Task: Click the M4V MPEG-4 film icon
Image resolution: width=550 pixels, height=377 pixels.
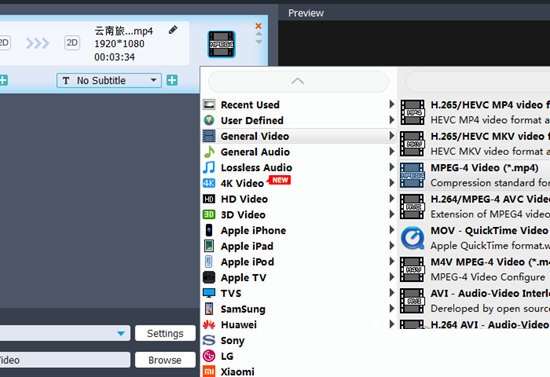Action: 412,269
